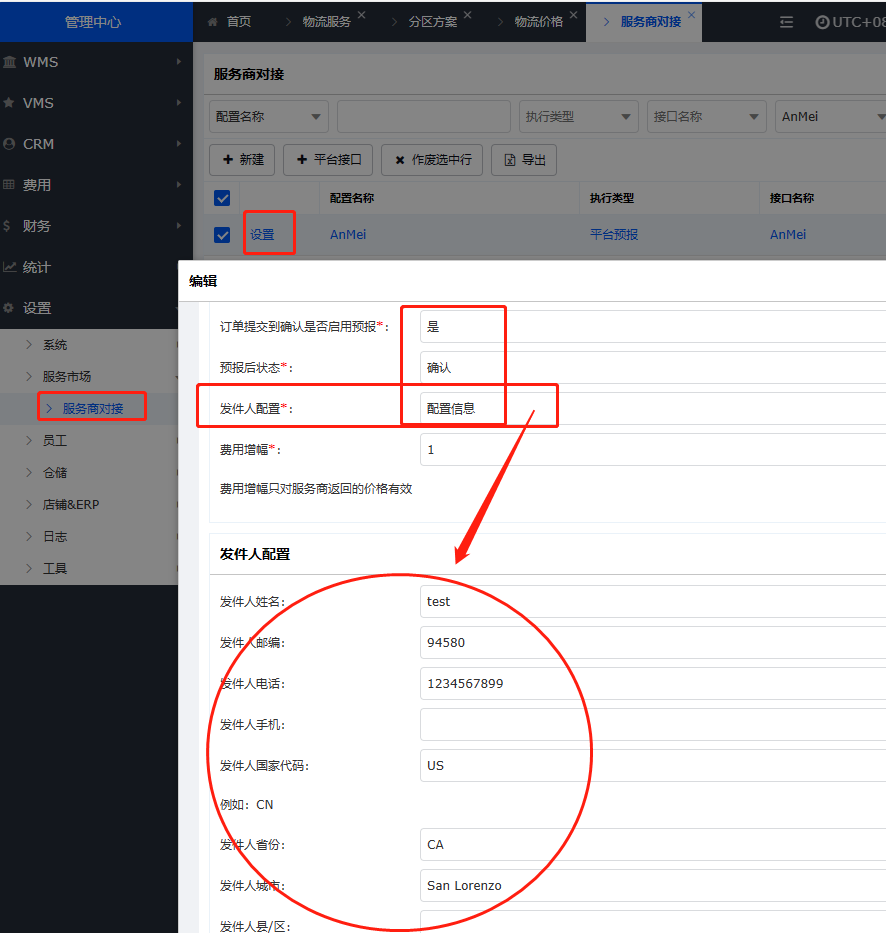The width and height of the screenshot is (886, 933).
Task: Click the home icon in the 首页 tab
Action: tap(212, 22)
